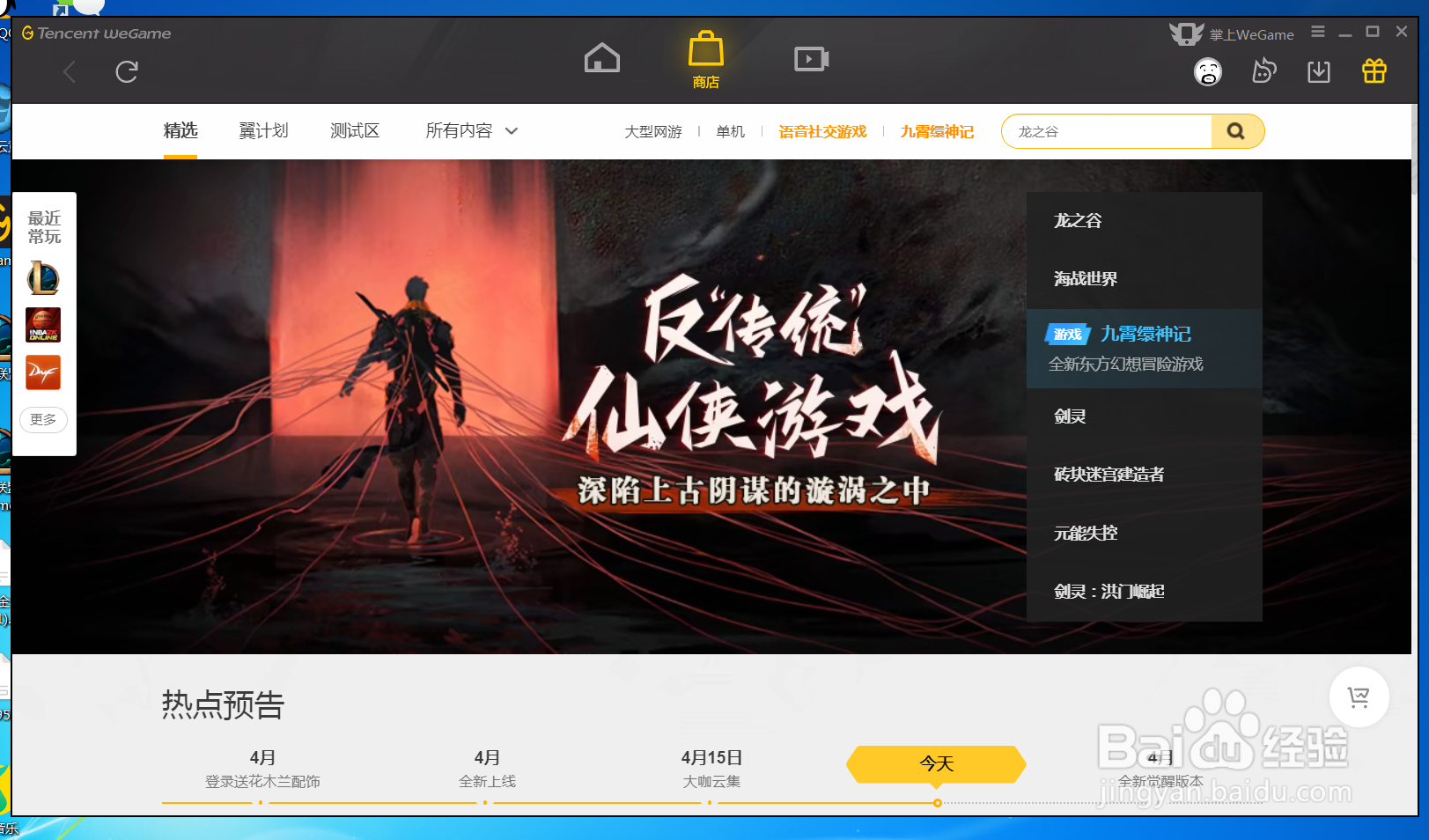Viewport: 1429px width, 840px height.
Task: Open the 九霄缳神记 top link
Action: 937,132
